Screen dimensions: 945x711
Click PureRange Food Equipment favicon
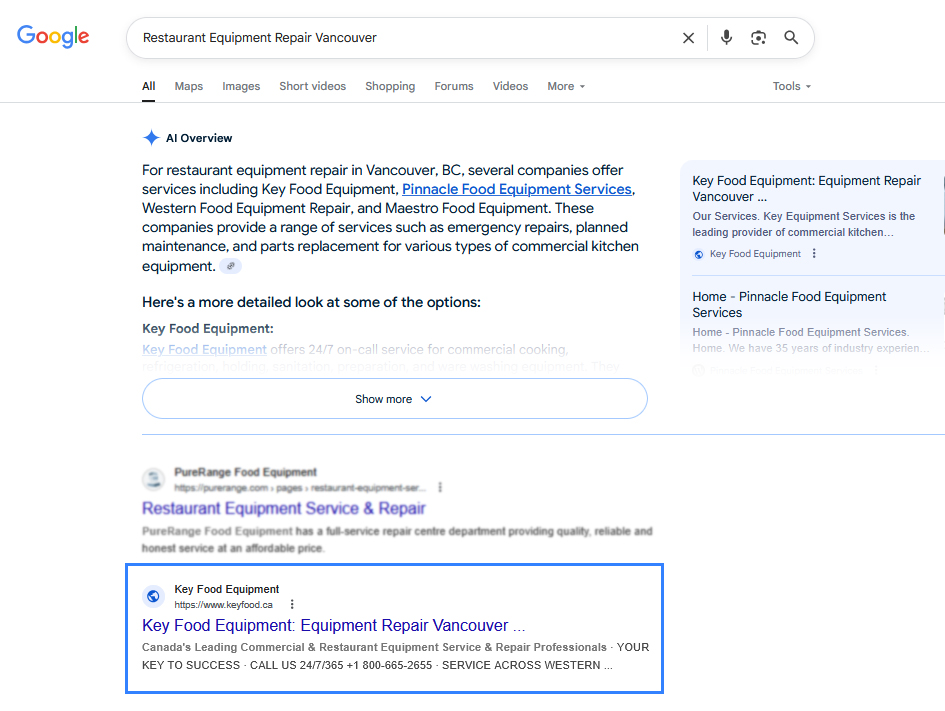[153, 479]
